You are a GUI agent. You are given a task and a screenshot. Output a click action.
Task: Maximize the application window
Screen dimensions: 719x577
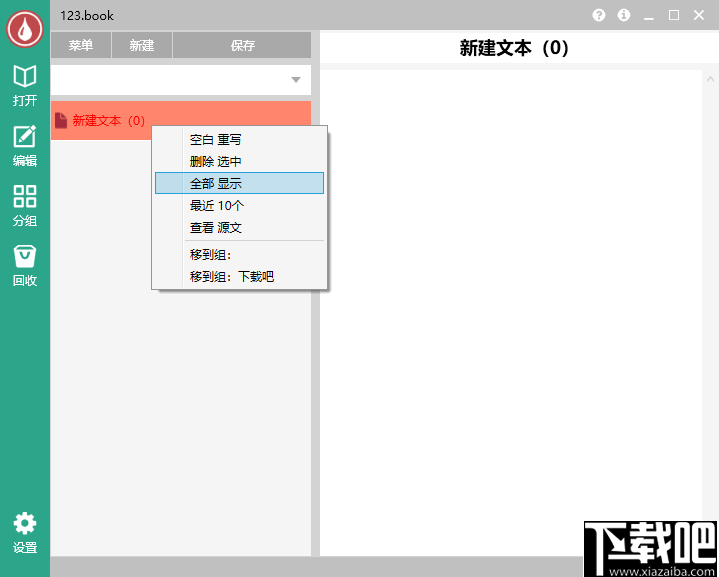(x=674, y=15)
